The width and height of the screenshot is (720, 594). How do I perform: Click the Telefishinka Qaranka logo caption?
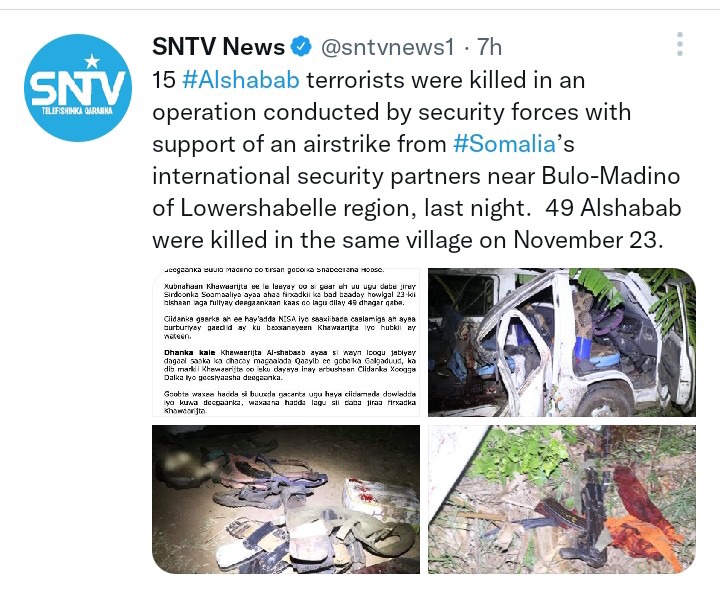[77, 111]
